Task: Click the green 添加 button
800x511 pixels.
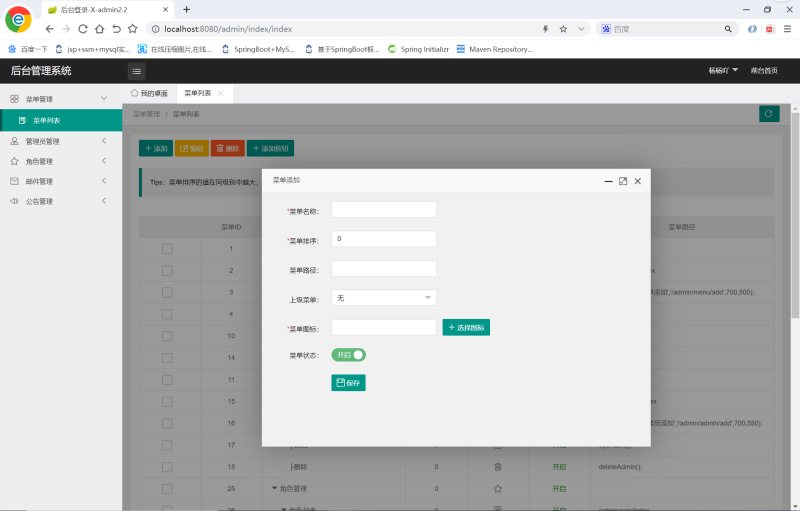Action: tap(156, 148)
